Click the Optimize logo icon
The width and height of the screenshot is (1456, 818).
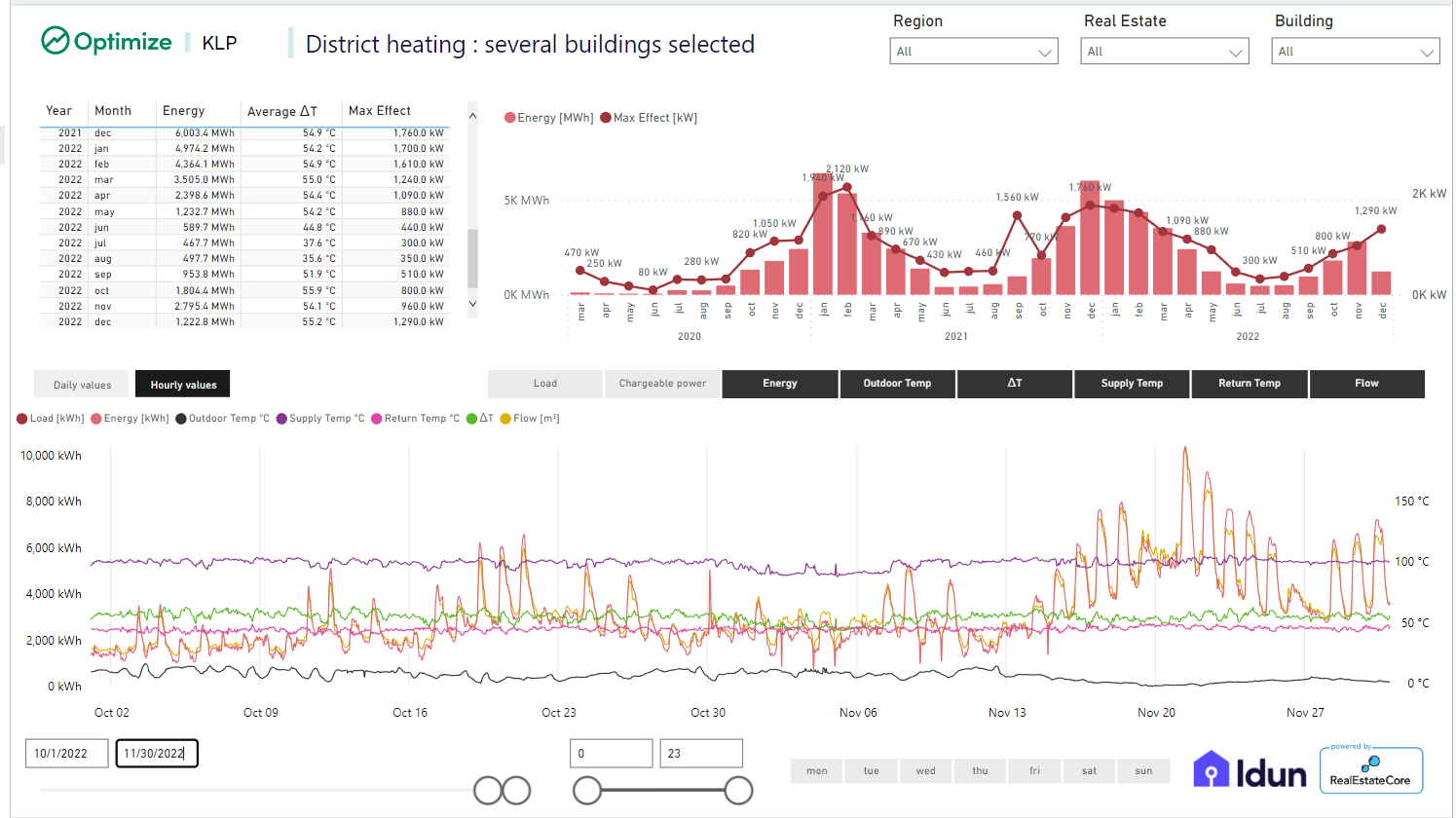point(56,41)
